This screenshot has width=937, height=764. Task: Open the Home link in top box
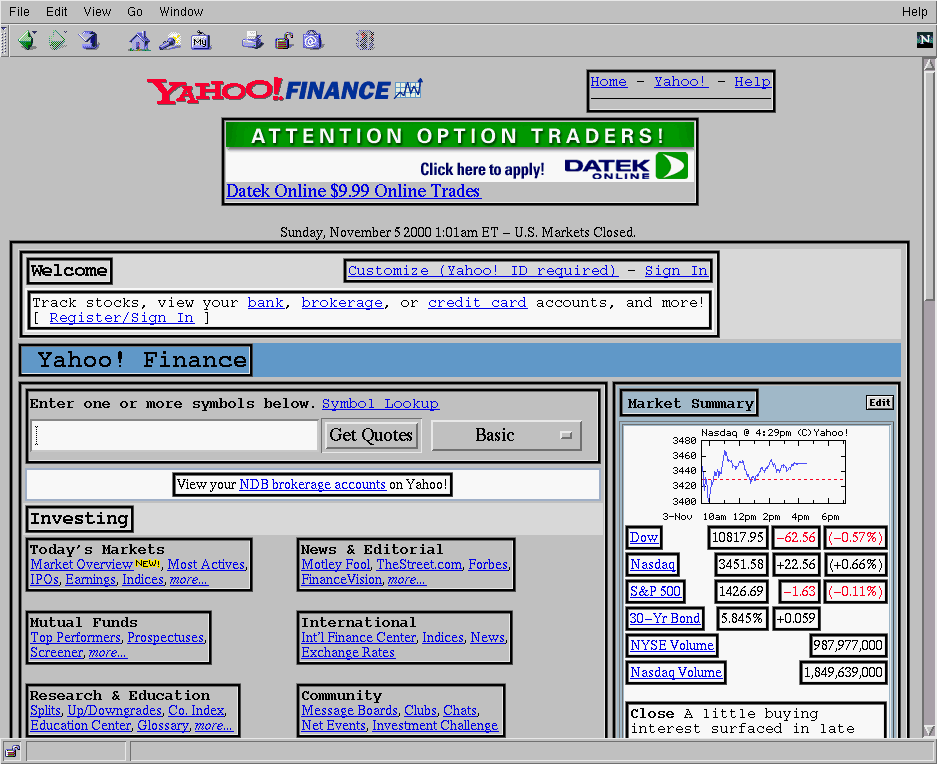[608, 81]
